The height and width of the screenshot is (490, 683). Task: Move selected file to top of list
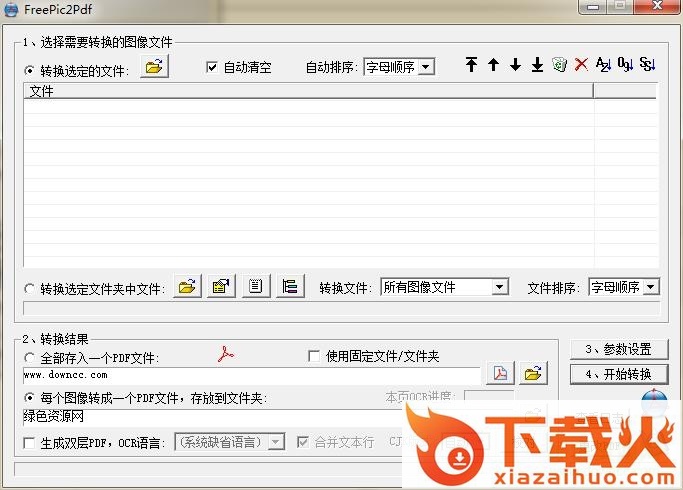(x=471, y=64)
